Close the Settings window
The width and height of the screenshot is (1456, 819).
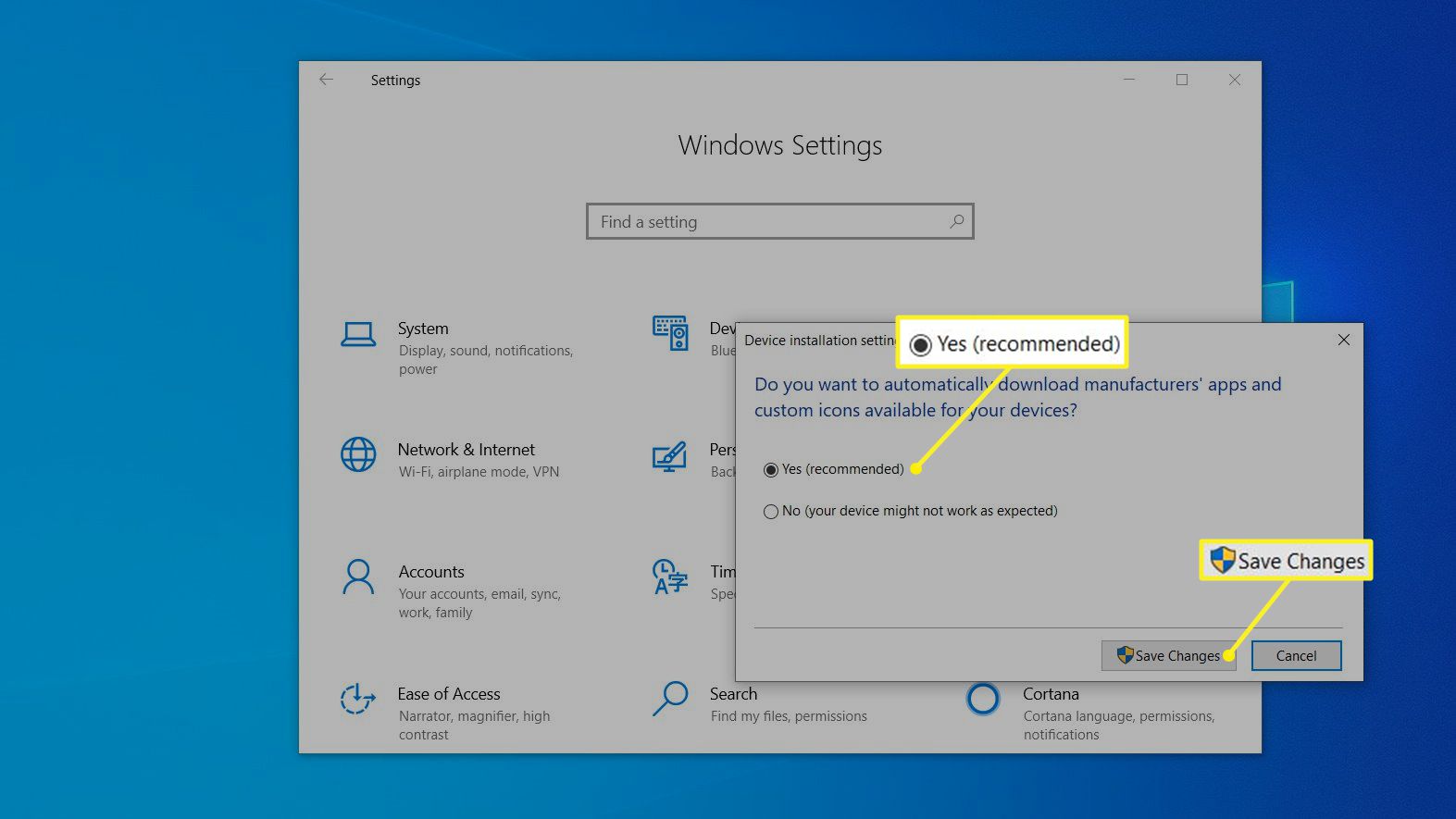pyautogui.click(x=1235, y=80)
